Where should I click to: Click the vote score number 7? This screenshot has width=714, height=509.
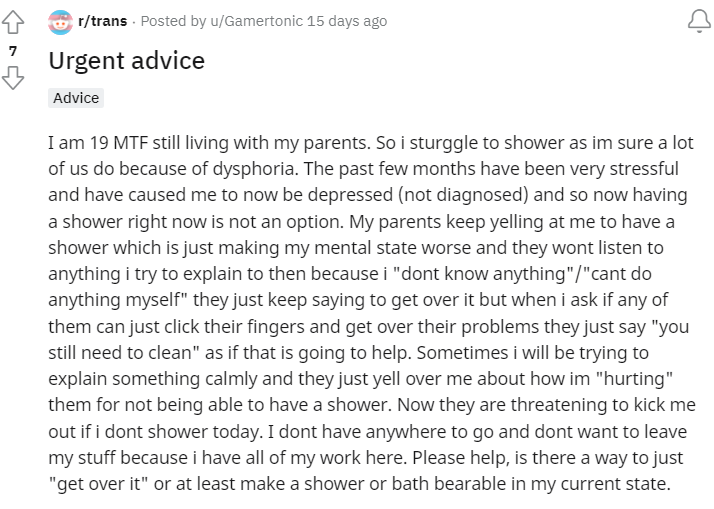coord(13,51)
